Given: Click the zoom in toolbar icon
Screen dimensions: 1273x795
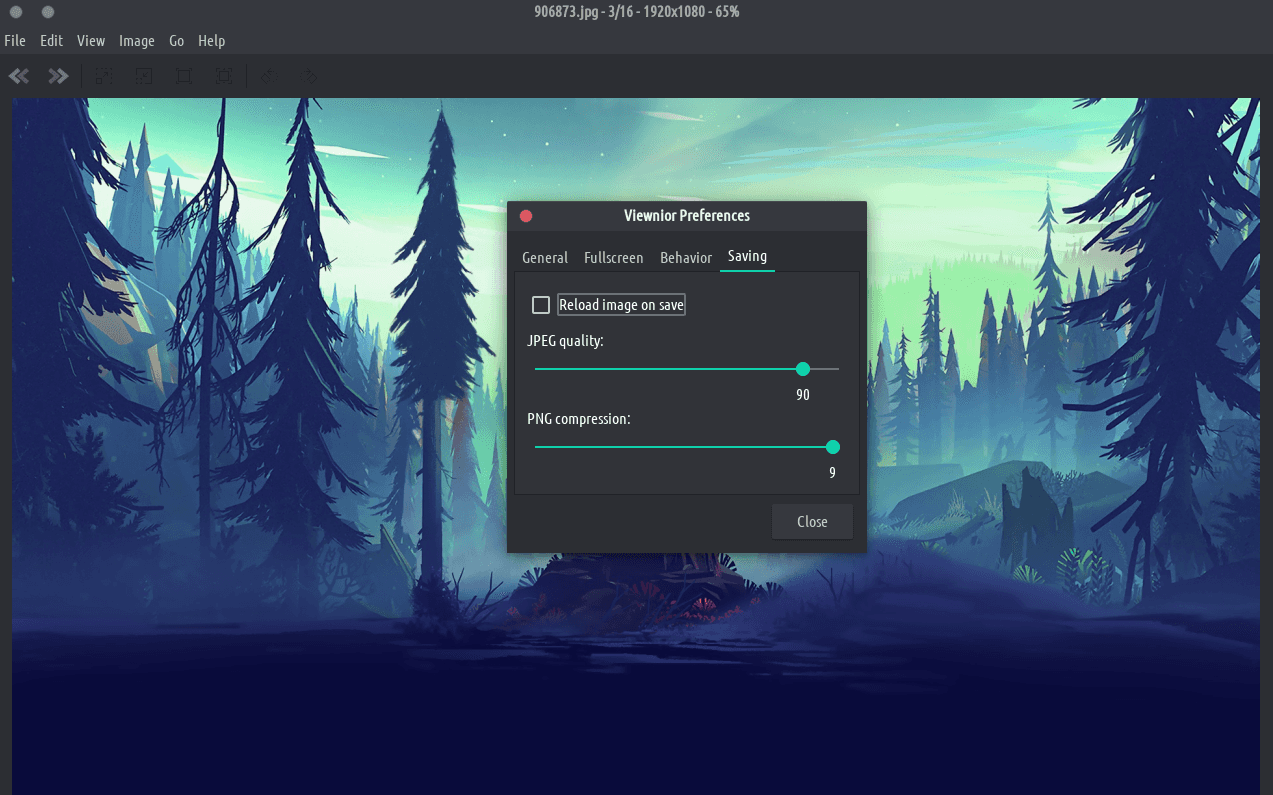Looking at the screenshot, I should click(104, 76).
